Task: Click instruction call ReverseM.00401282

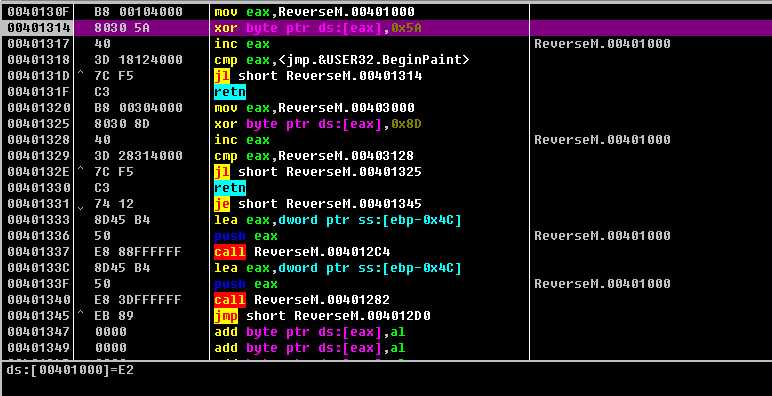Action: click(302, 300)
